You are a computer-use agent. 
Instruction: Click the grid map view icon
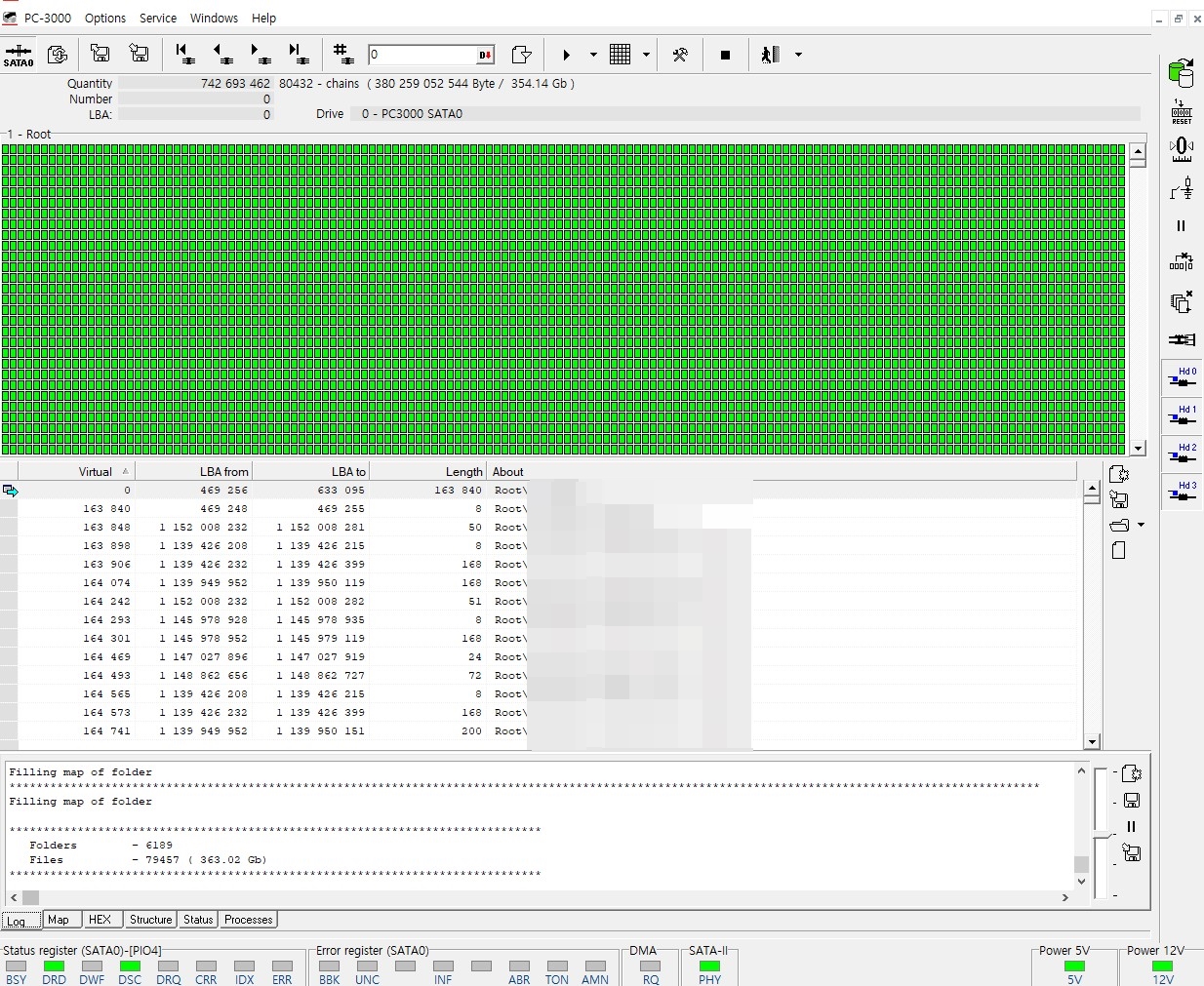click(x=620, y=55)
